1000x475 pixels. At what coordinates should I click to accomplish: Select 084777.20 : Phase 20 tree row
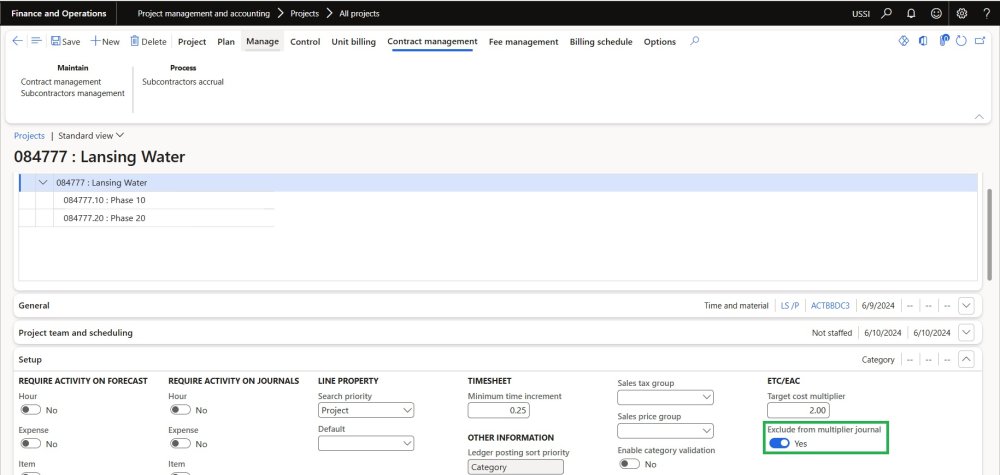click(x=104, y=218)
